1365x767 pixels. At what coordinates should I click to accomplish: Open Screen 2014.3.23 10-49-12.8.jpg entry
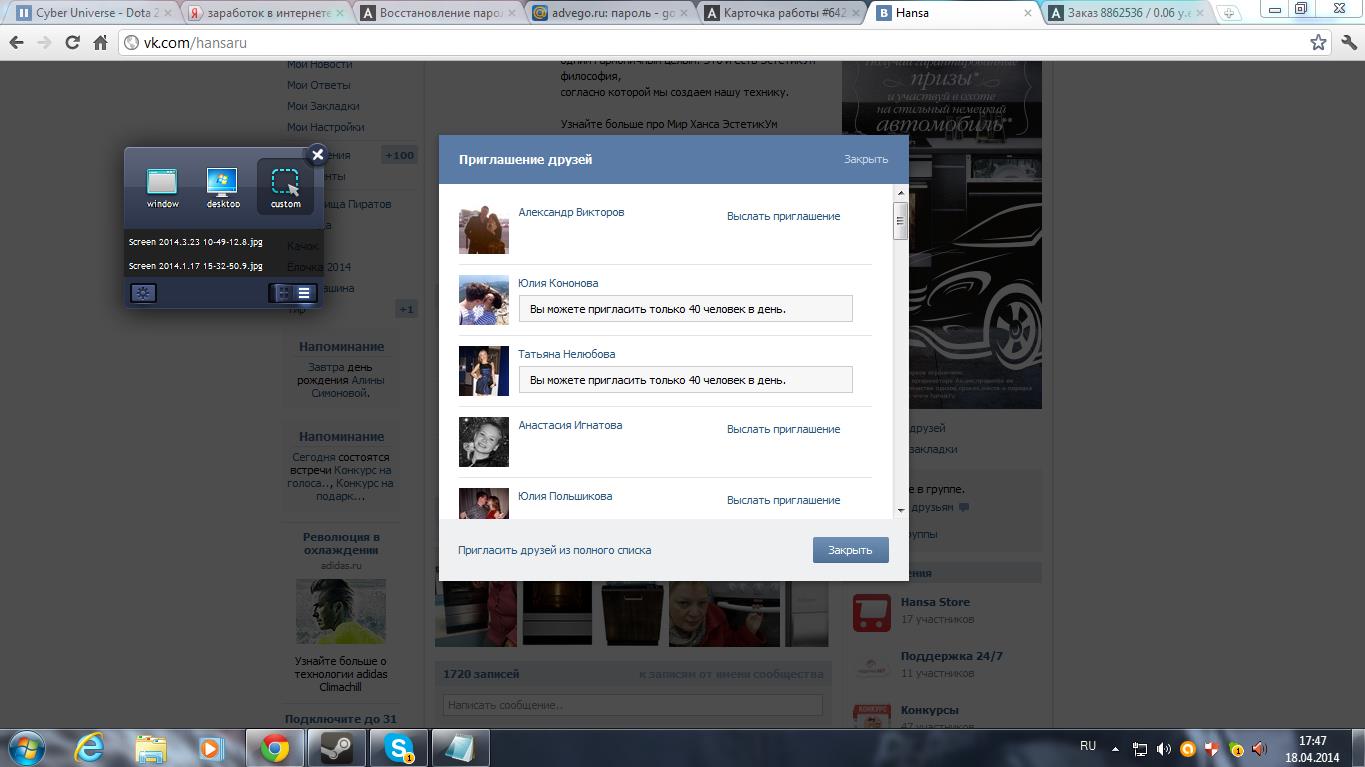(196, 242)
